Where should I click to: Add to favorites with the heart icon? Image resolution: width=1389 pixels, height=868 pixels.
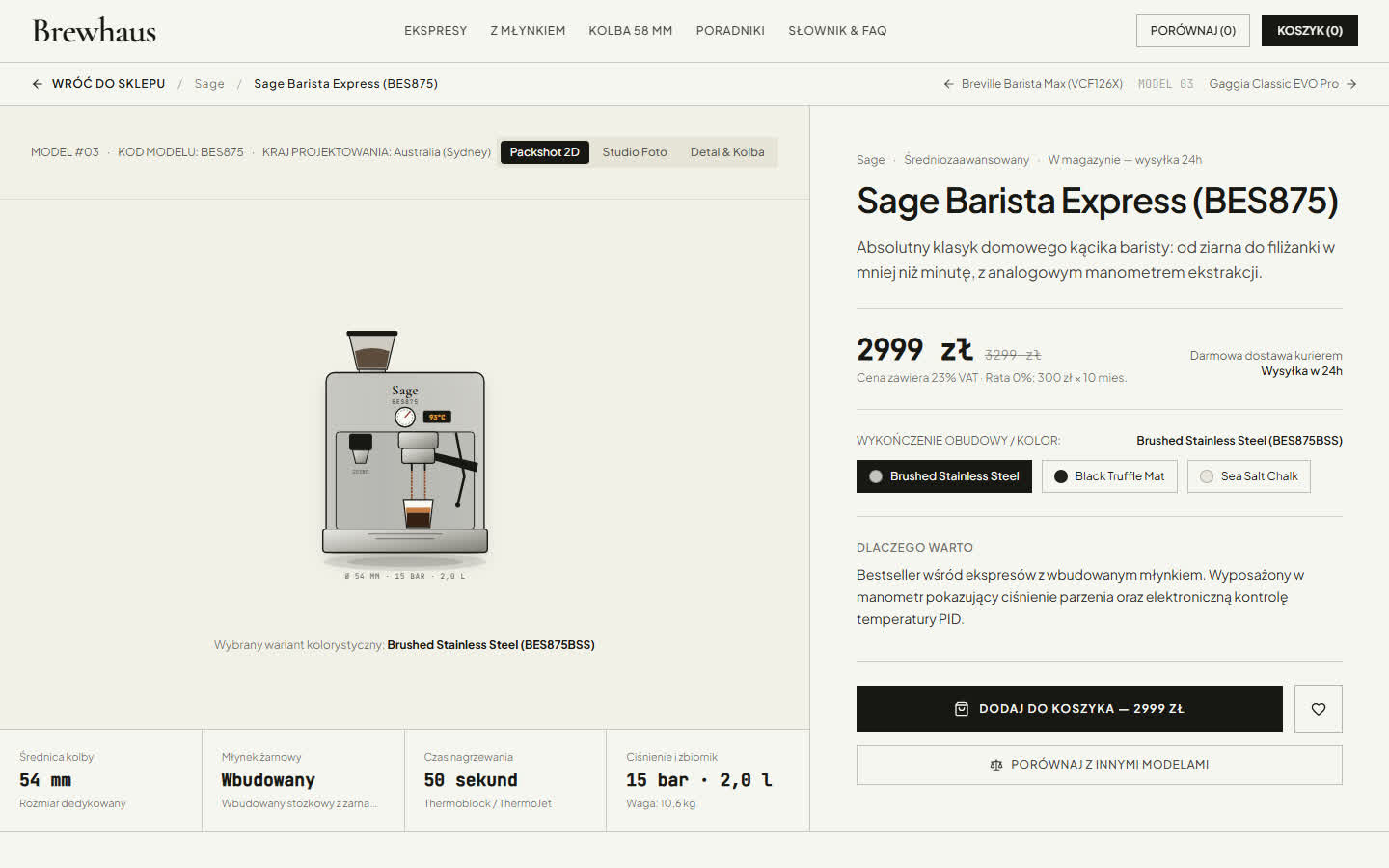[x=1319, y=709]
